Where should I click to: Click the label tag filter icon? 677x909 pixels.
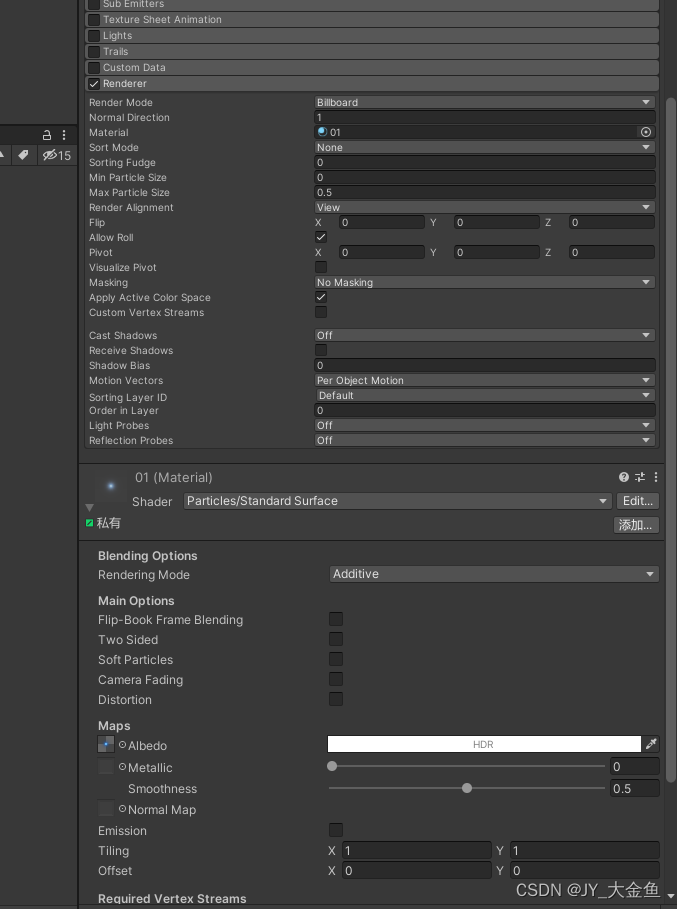23,155
